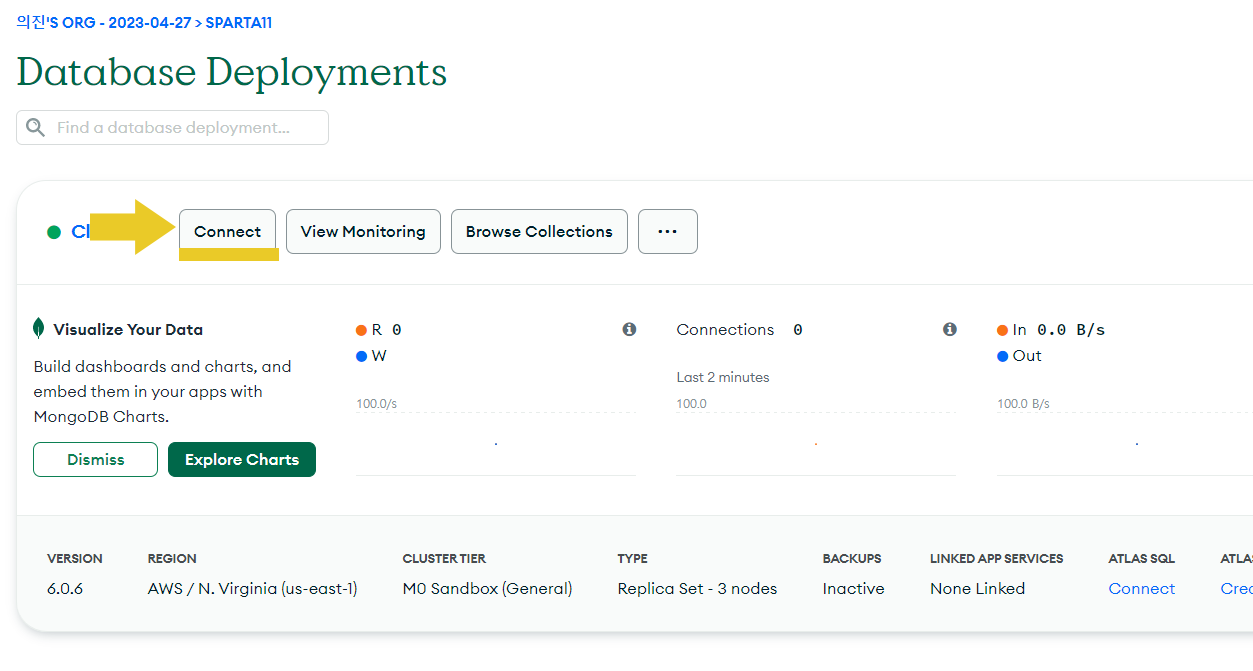Open the SPARTA11 breadcrumb link
The height and width of the screenshot is (671, 1253).
[239, 22]
